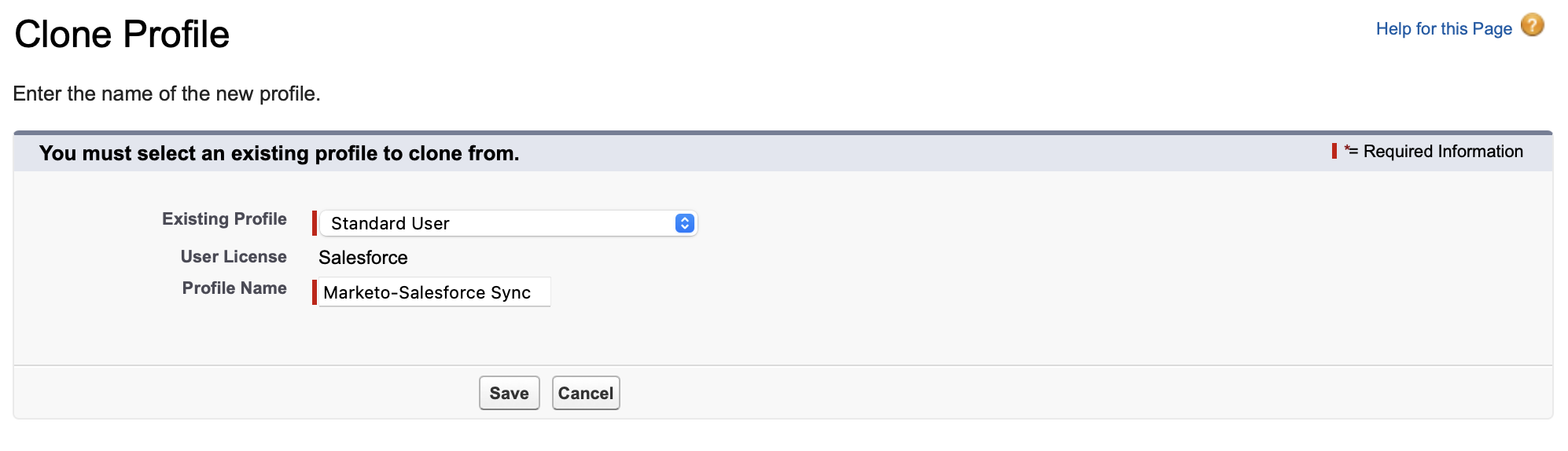Select the Salesforce user license value
The width and height of the screenshot is (1568, 451).
tap(363, 258)
